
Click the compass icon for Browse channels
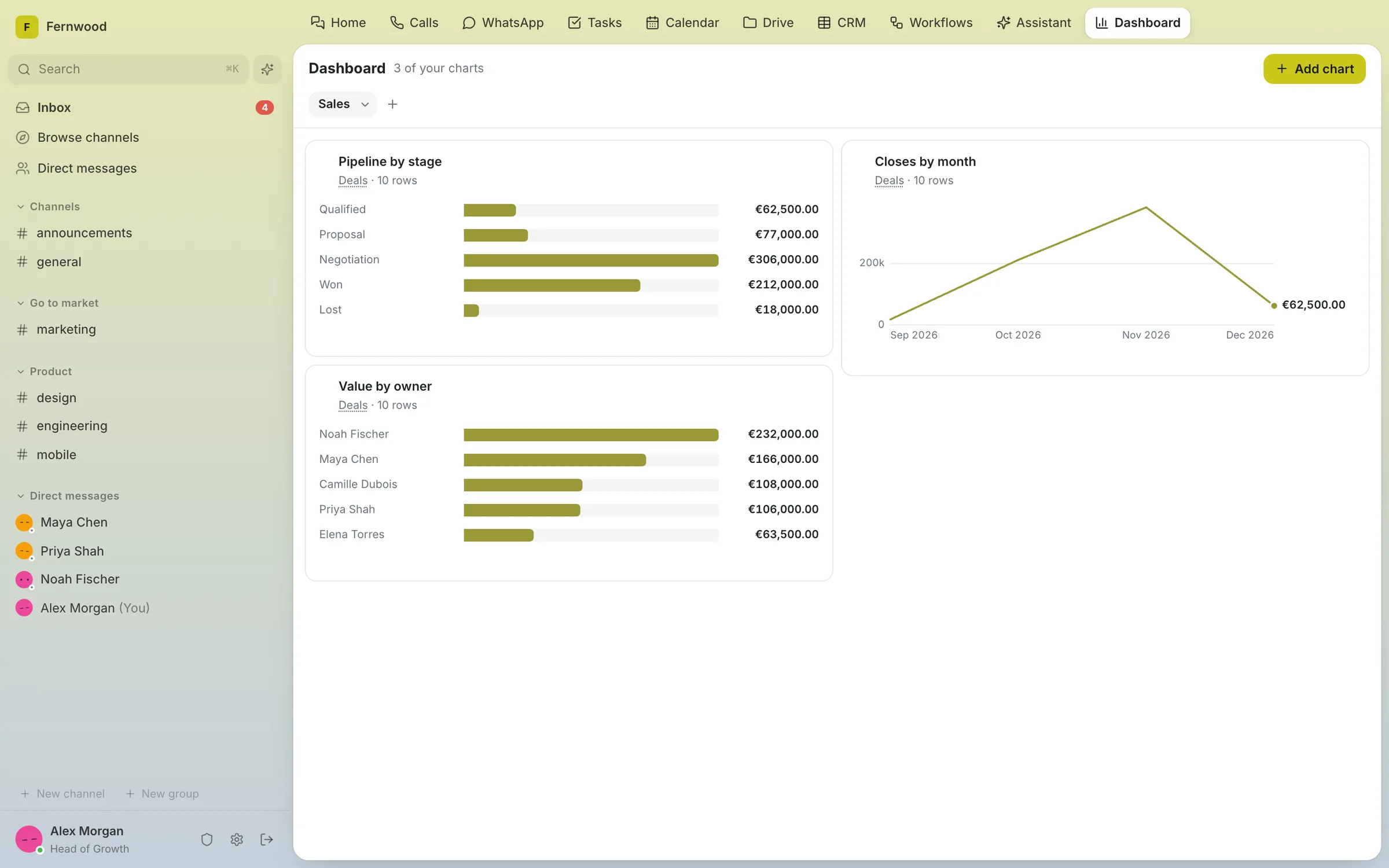pos(23,138)
